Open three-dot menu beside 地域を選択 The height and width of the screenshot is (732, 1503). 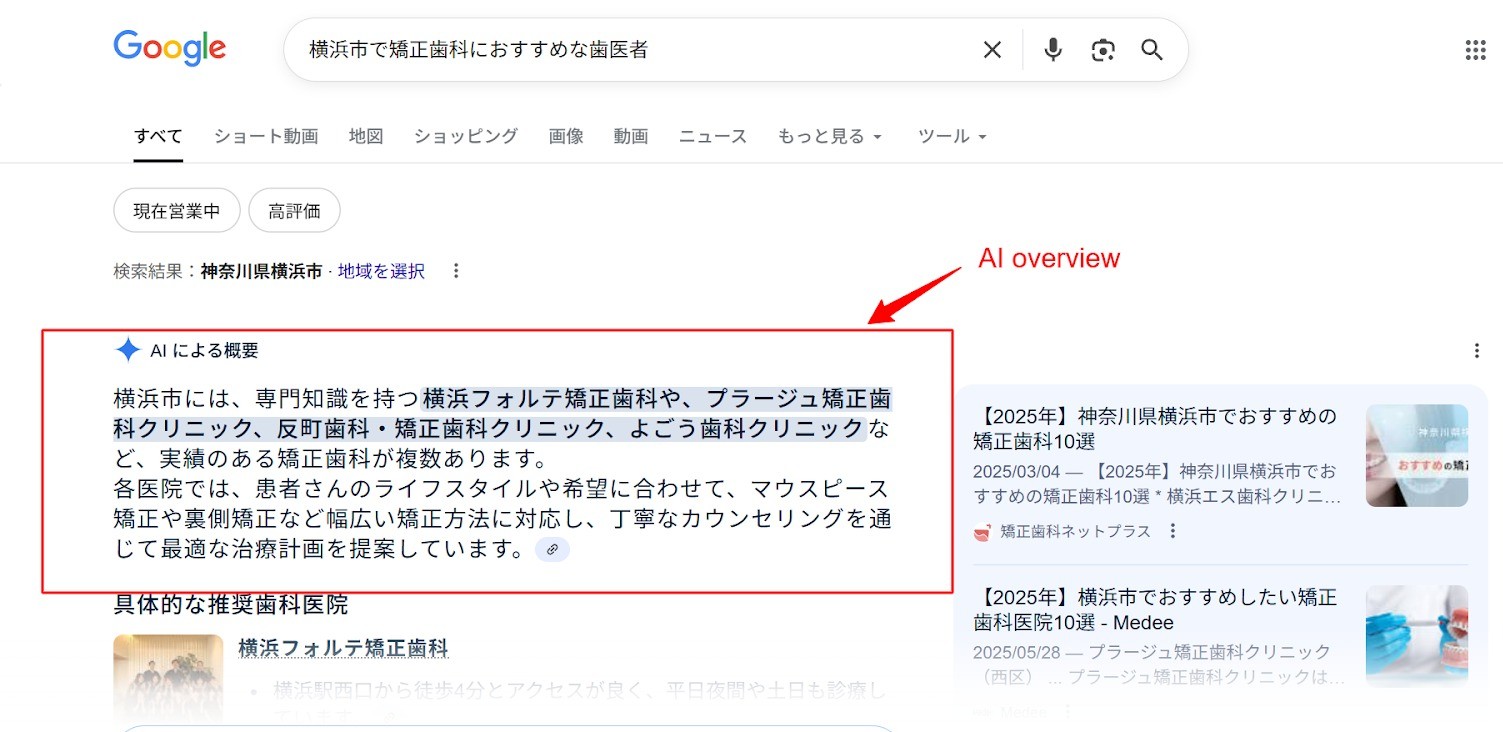pyautogui.click(x=456, y=271)
